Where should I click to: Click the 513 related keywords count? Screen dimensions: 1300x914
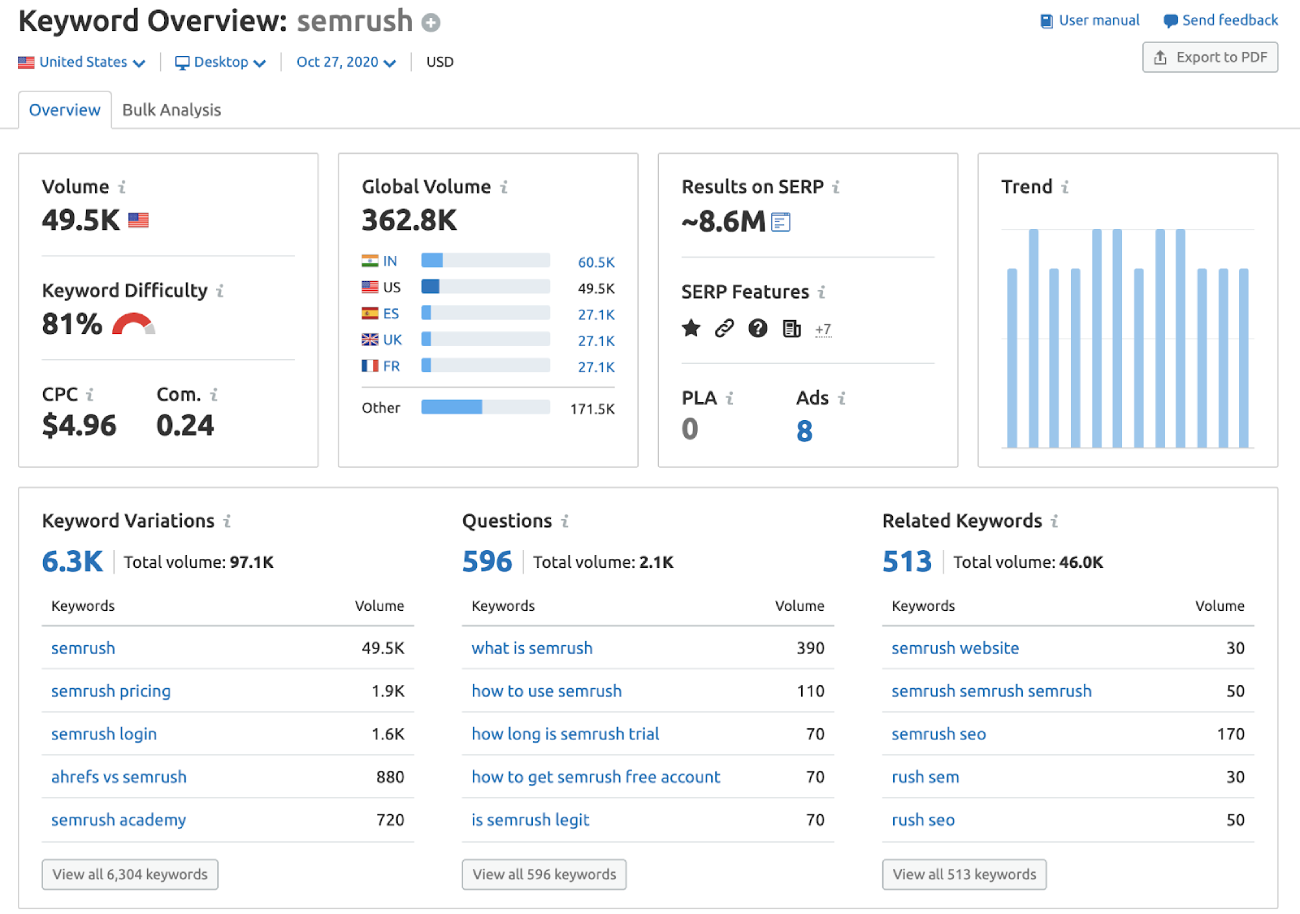click(907, 562)
